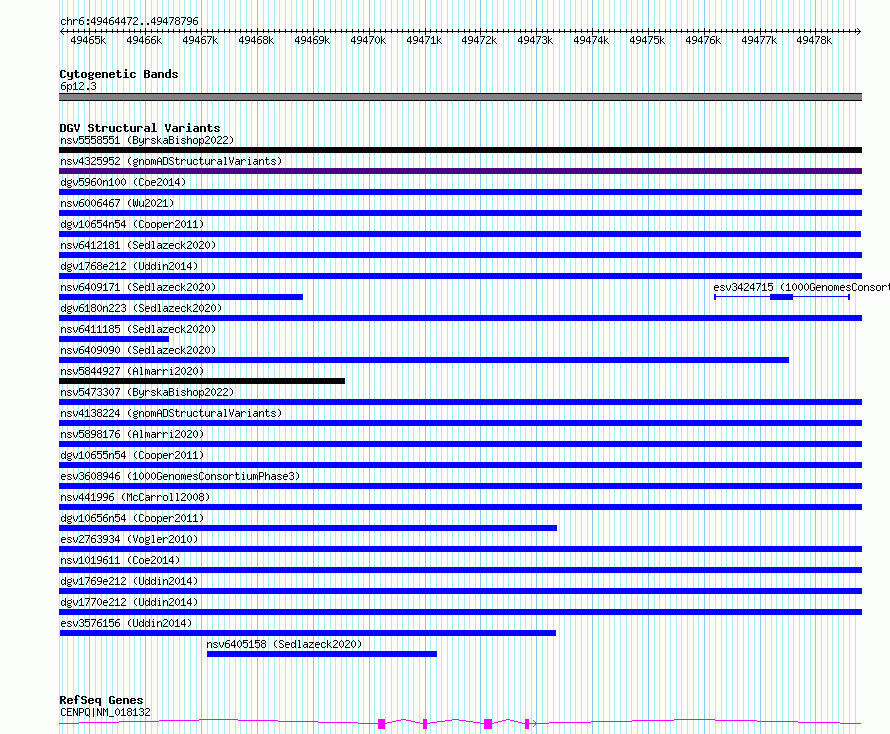Viewport: 890px width, 734px height.
Task: Open nsv4325952 (gnomADStructuralVariants) label
Action: [x=171, y=161]
